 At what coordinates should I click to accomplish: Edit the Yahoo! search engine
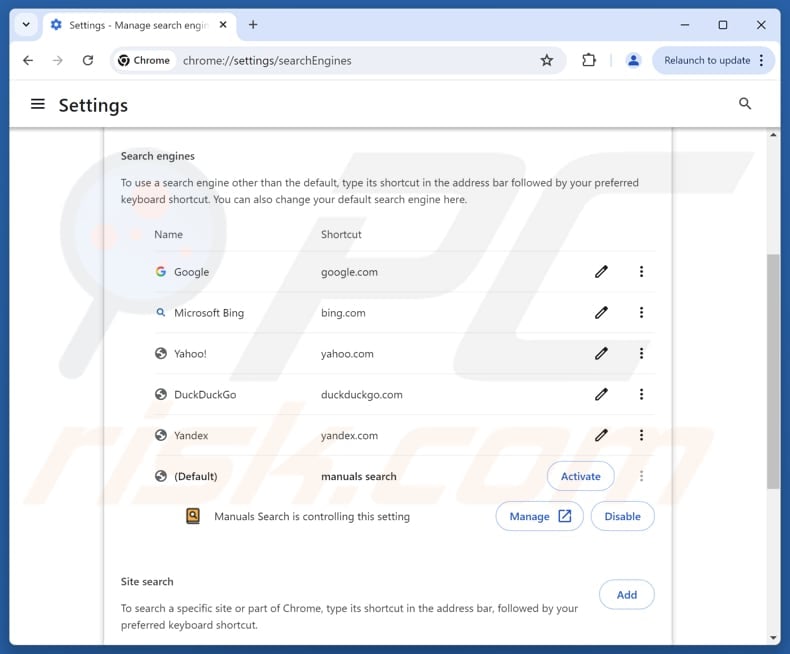click(601, 353)
